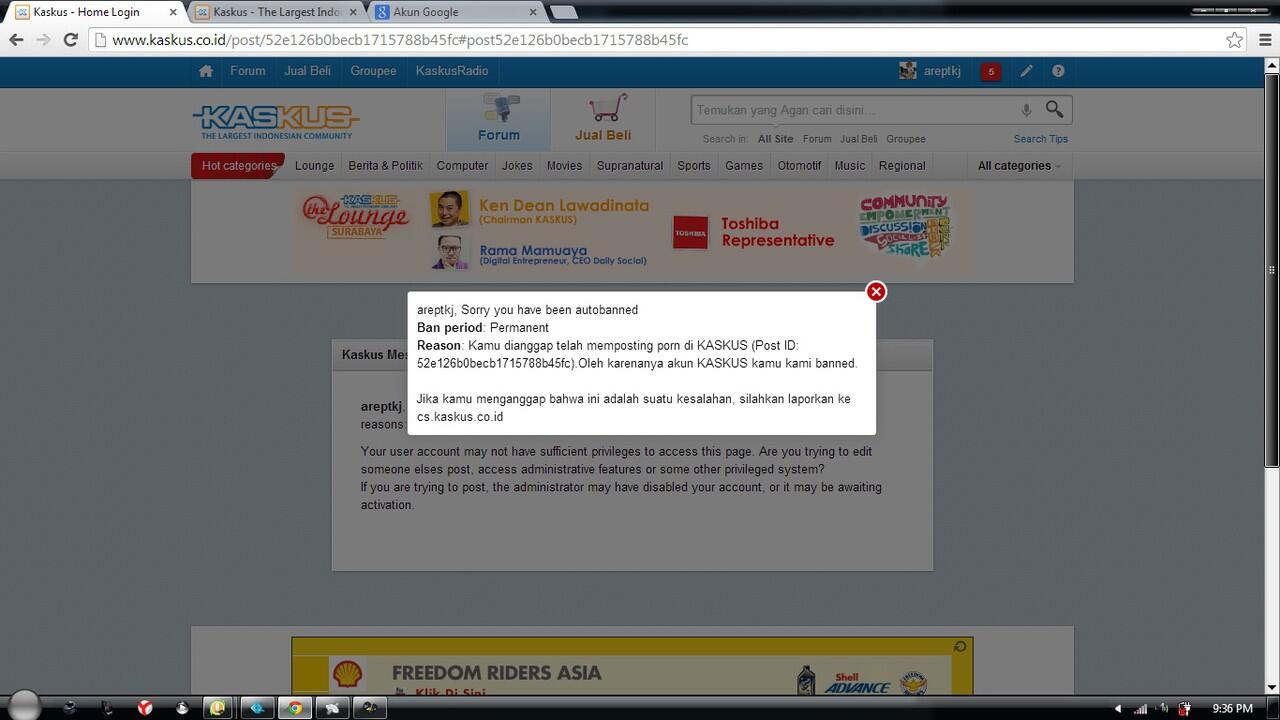The height and width of the screenshot is (720, 1280).
Task: Select Groupee search filter
Action: pyautogui.click(x=906, y=139)
